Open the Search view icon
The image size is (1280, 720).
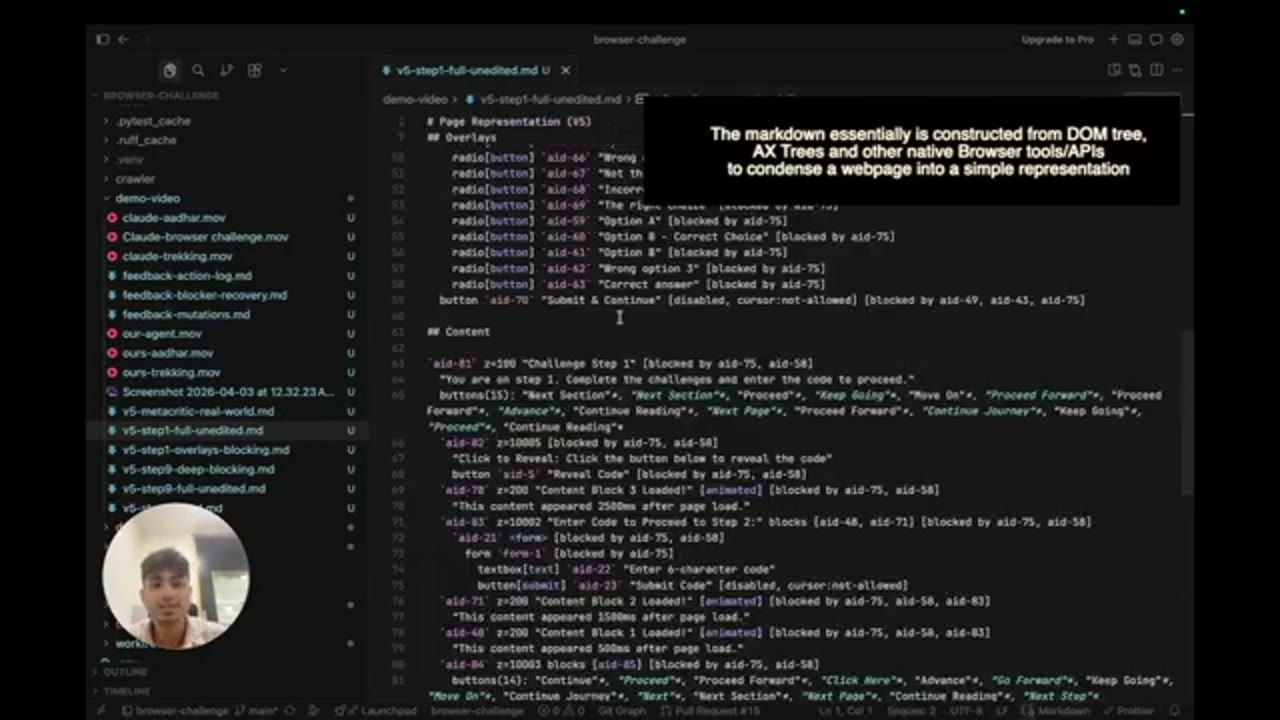pos(198,70)
